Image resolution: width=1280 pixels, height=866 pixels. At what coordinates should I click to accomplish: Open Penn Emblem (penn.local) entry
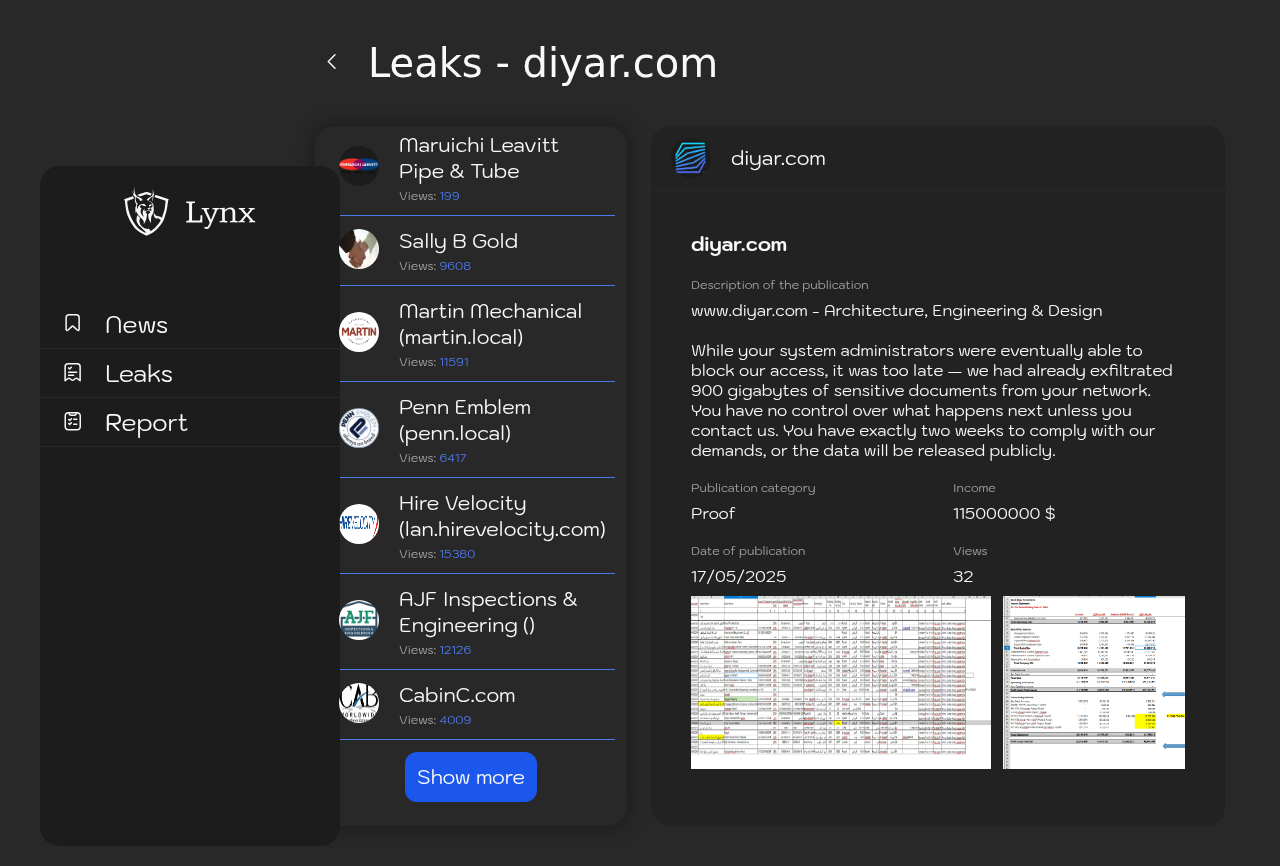477,430
